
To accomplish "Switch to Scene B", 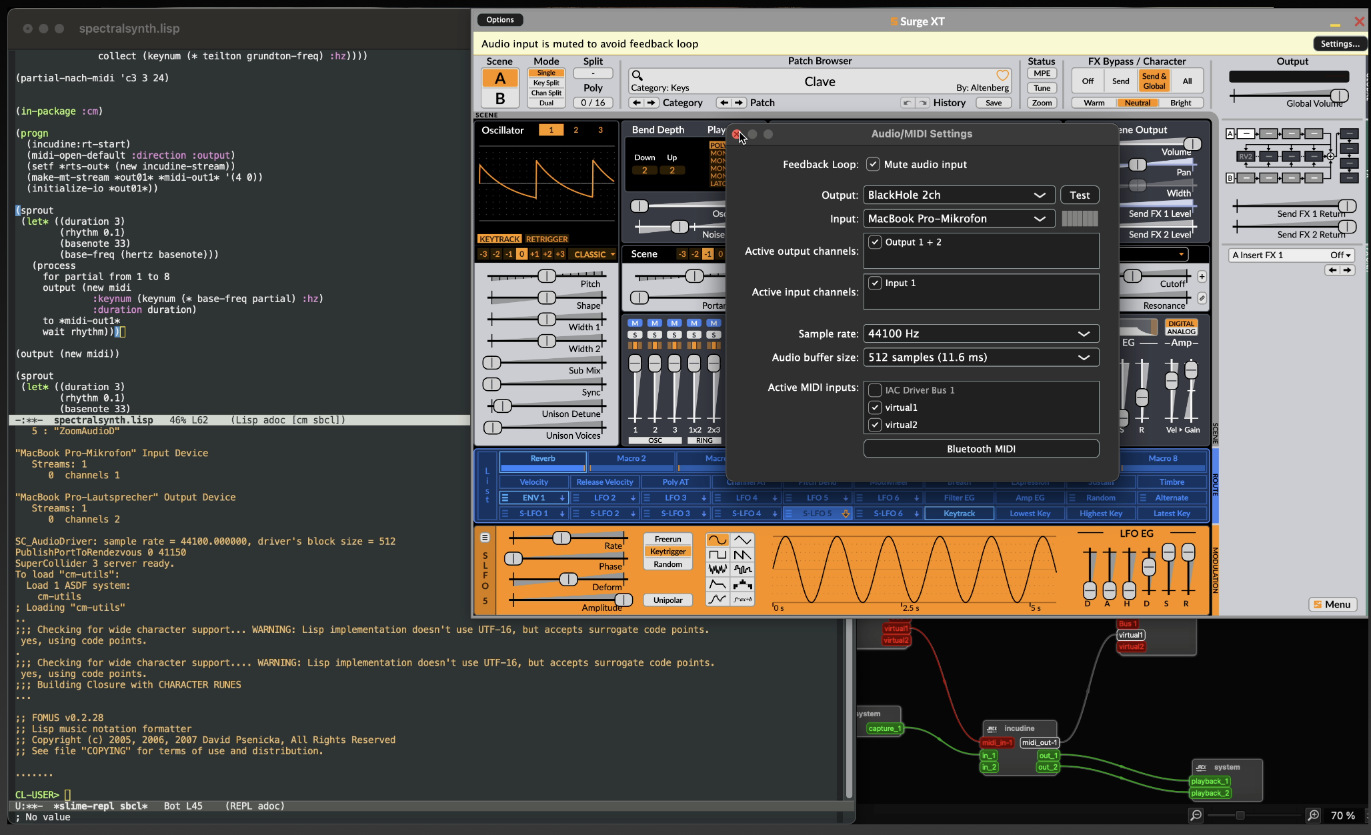I will 500,99.
